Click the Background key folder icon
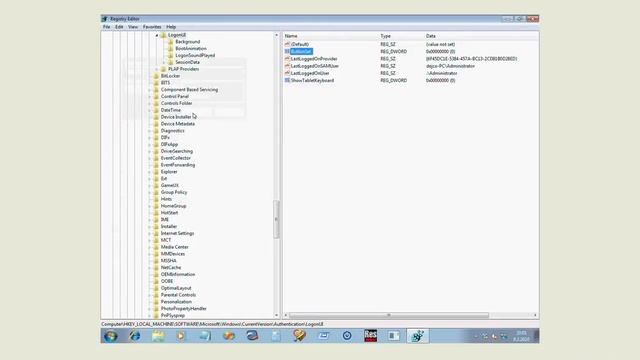The width and height of the screenshot is (640, 360). pyautogui.click(x=171, y=42)
